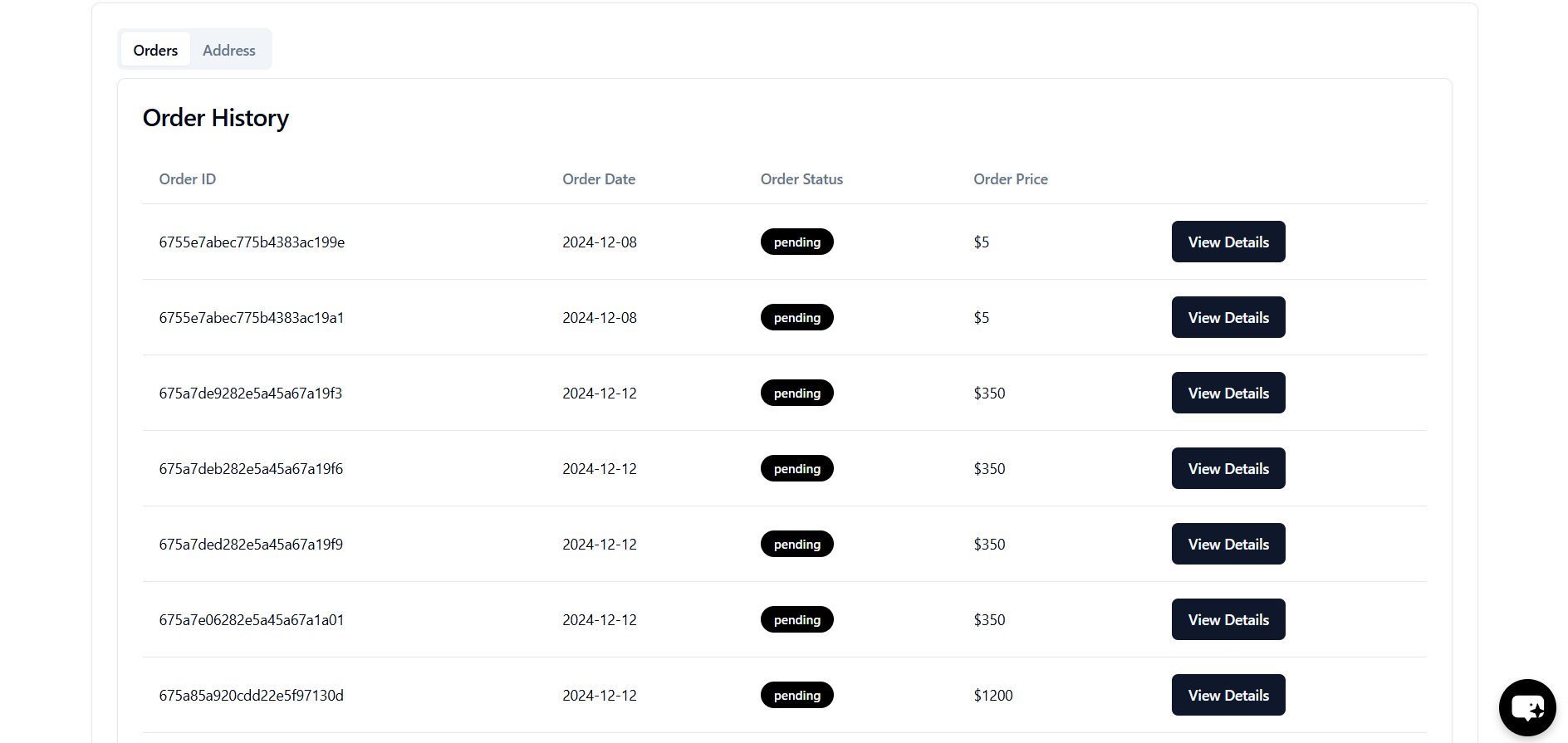Click pending badge of order 675a7e06282e5a45a67a1a01
Image resolution: width=1568 pixels, height=743 pixels.
[x=796, y=619]
